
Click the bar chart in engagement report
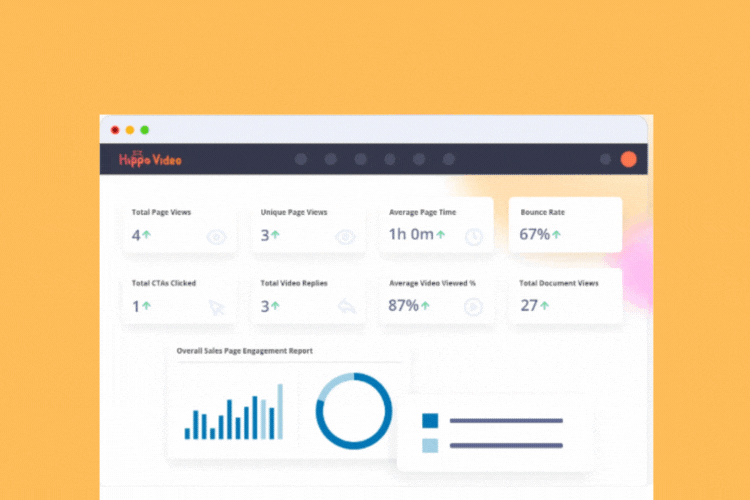[234, 411]
